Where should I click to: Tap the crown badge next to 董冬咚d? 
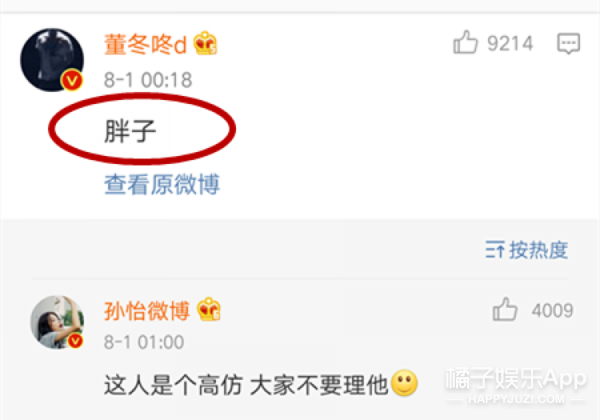(205, 43)
